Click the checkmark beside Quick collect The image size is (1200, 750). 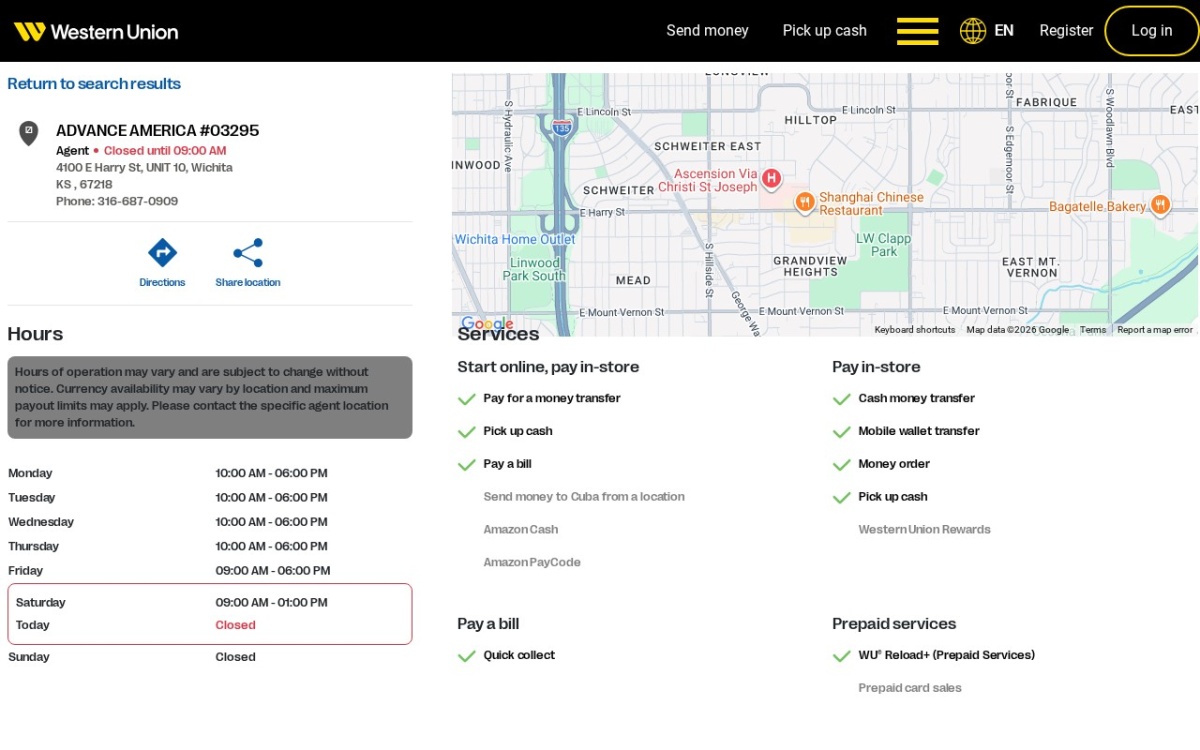tap(466, 656)
